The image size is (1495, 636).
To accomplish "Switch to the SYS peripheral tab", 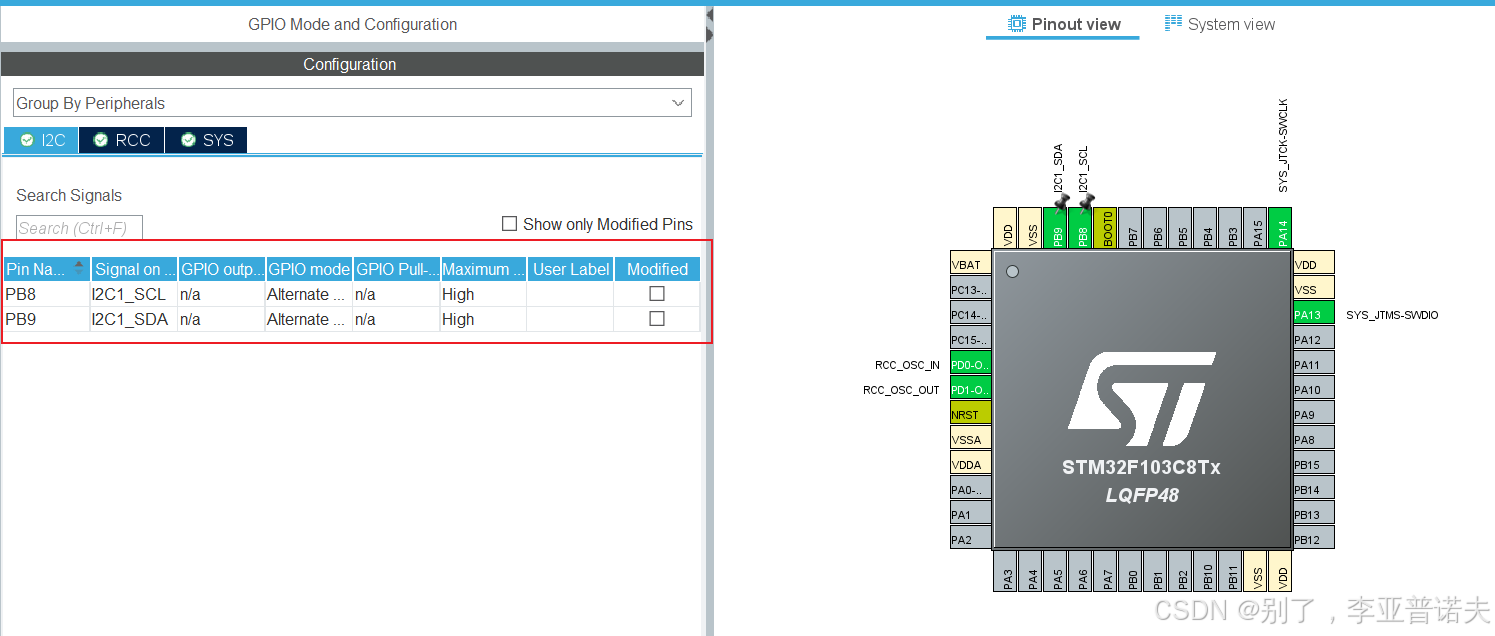I will click(x=206, y=140).
